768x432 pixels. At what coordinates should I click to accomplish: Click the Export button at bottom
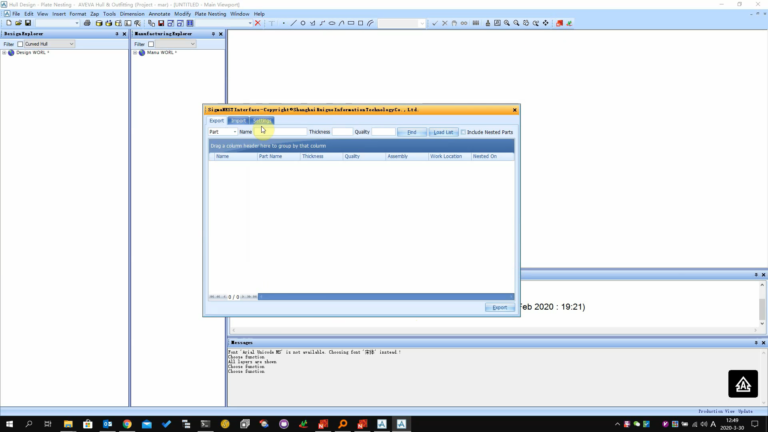click(500, 307)
